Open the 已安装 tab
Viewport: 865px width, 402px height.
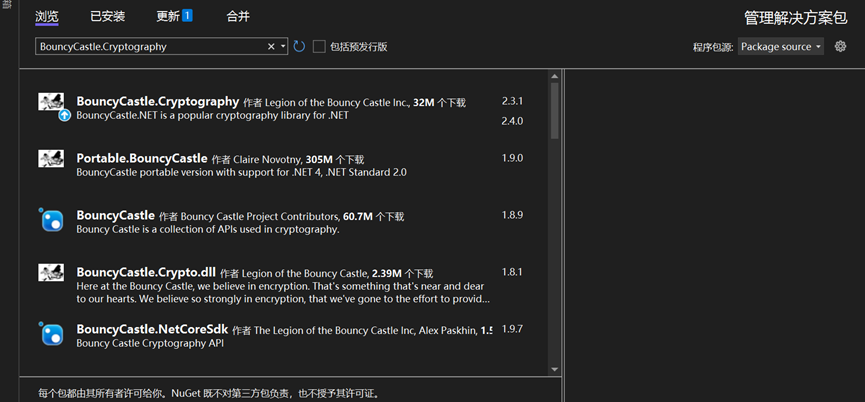coord(108,17)
